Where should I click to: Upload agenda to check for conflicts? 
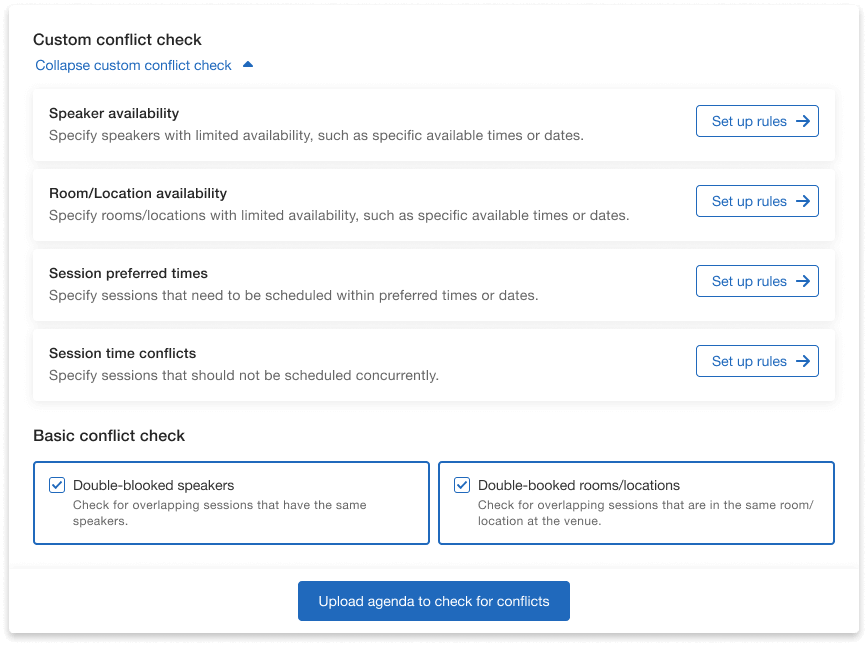(434, 601)
